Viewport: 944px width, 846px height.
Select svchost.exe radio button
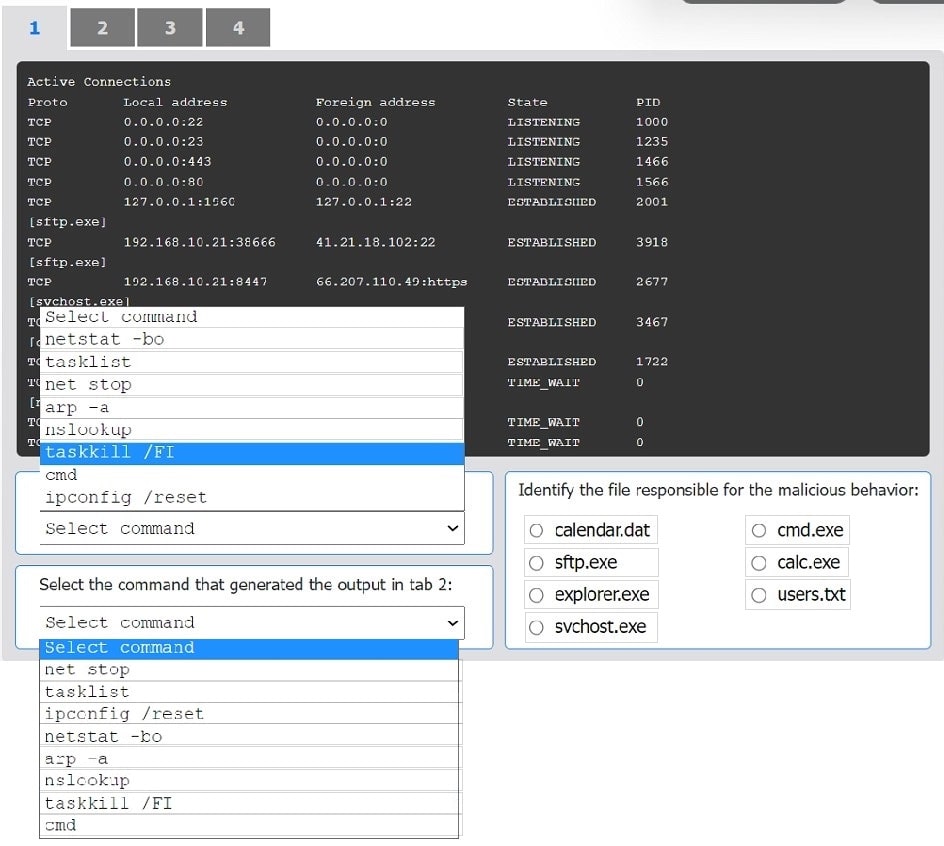tap(536, 627)
